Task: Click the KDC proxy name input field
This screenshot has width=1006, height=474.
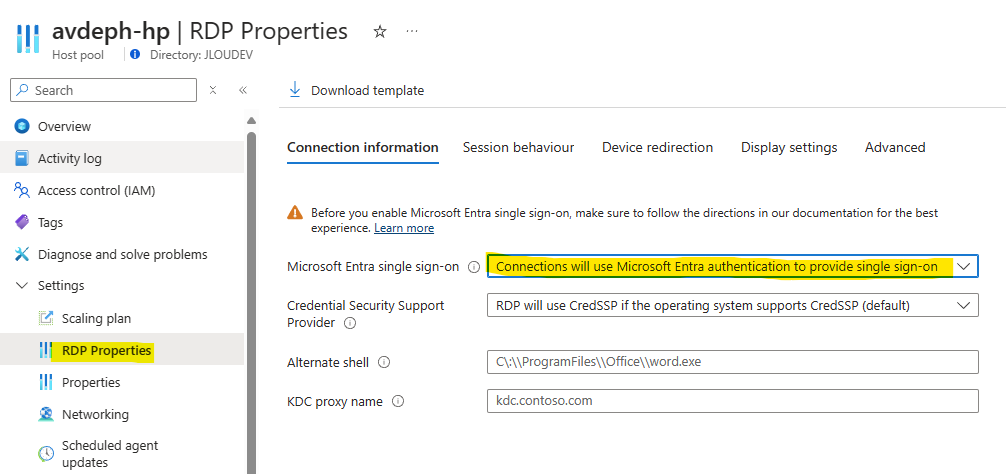Action: click(733, 401)
